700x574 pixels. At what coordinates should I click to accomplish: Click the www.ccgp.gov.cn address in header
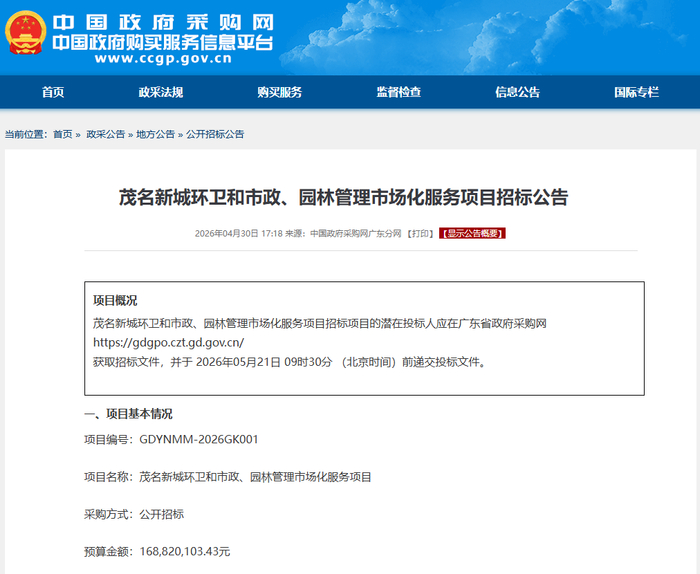click(x=163, y=58)
